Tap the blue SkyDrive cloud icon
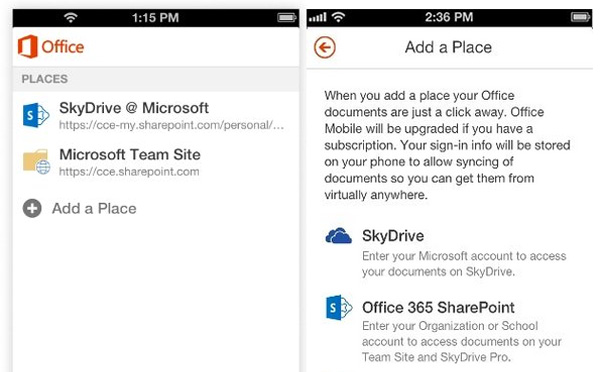Image resolution: width=600 pixels, height=372 pixels. (x=338, y=236)
